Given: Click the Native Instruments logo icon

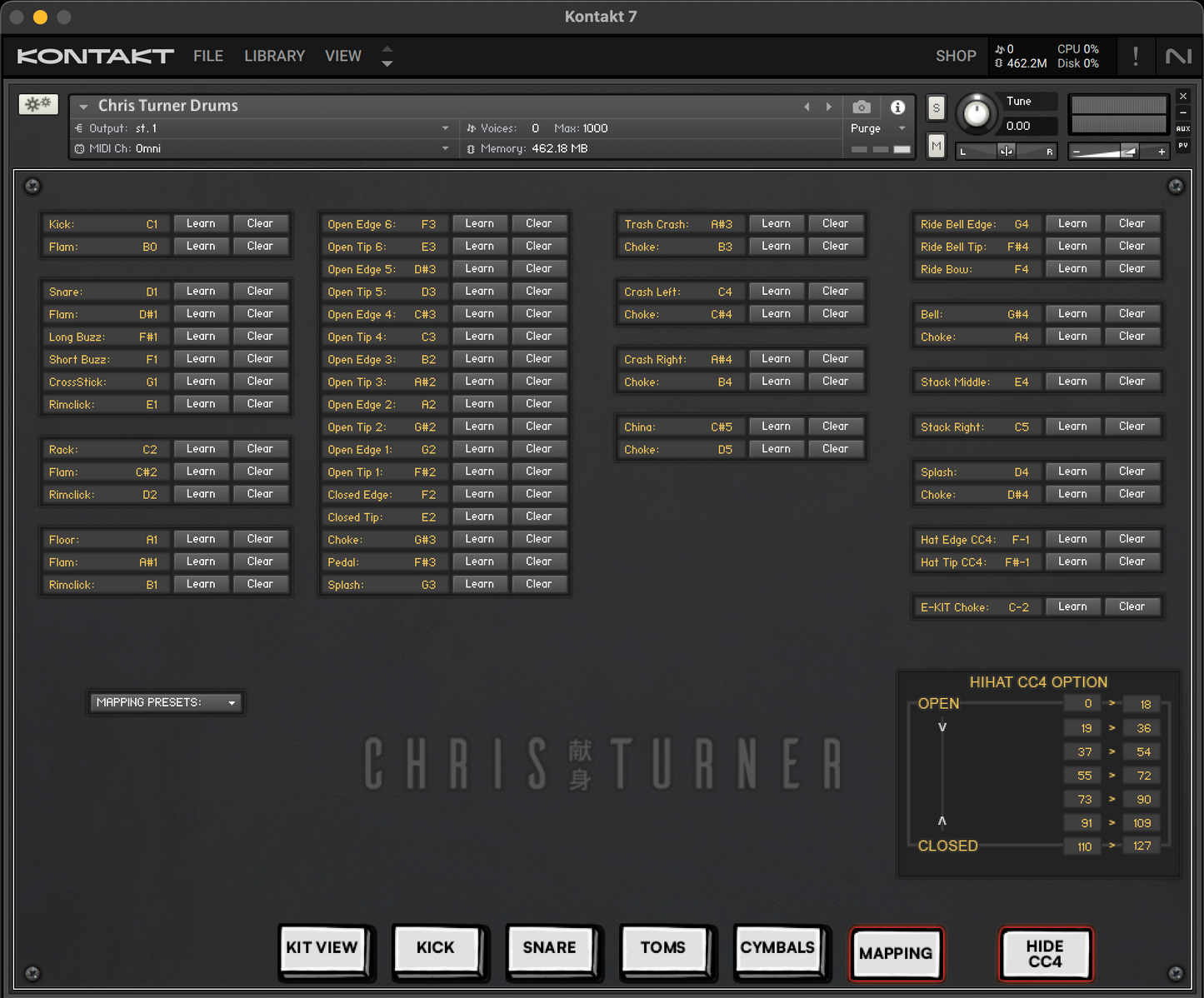Looking at the screenshot, I should coord(1178,56).
